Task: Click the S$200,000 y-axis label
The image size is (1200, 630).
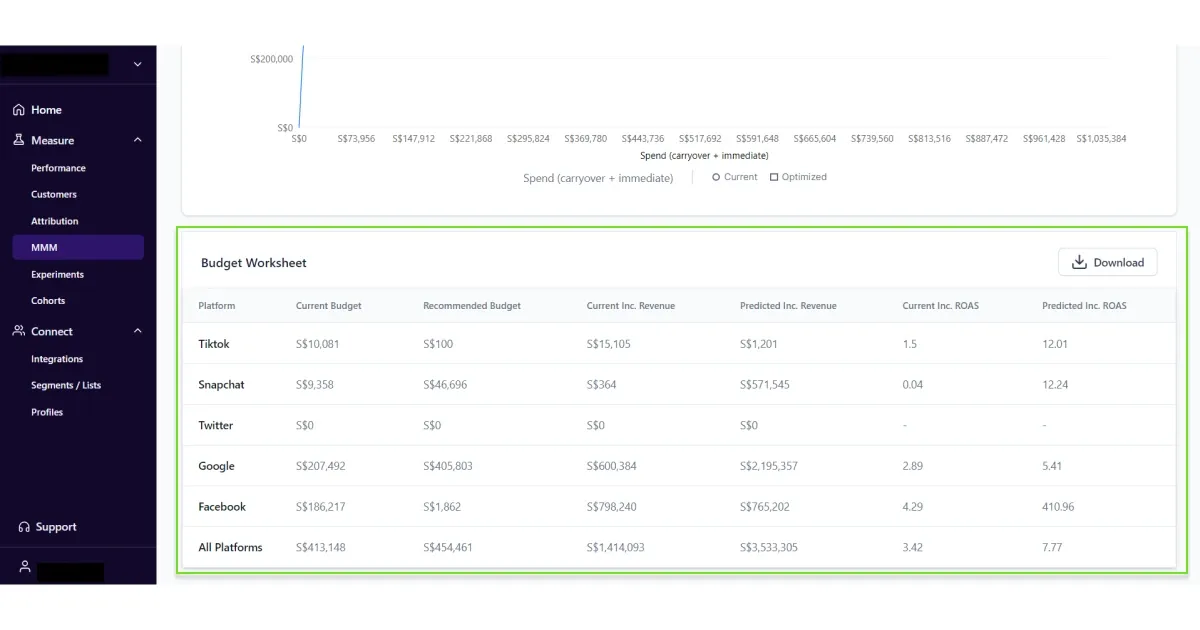Action: pos(272,59)
